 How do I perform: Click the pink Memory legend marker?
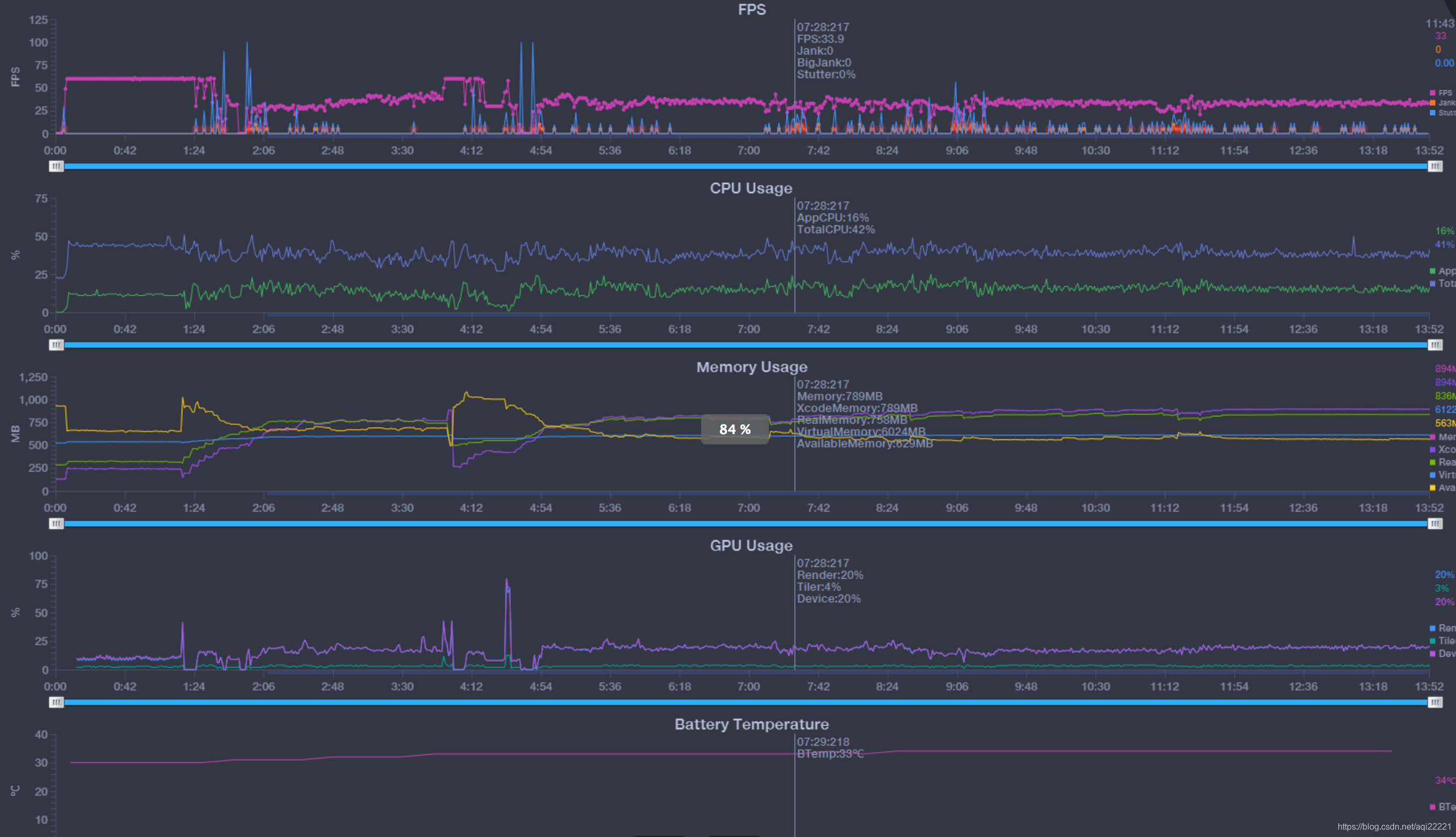tap(1432, 437)
